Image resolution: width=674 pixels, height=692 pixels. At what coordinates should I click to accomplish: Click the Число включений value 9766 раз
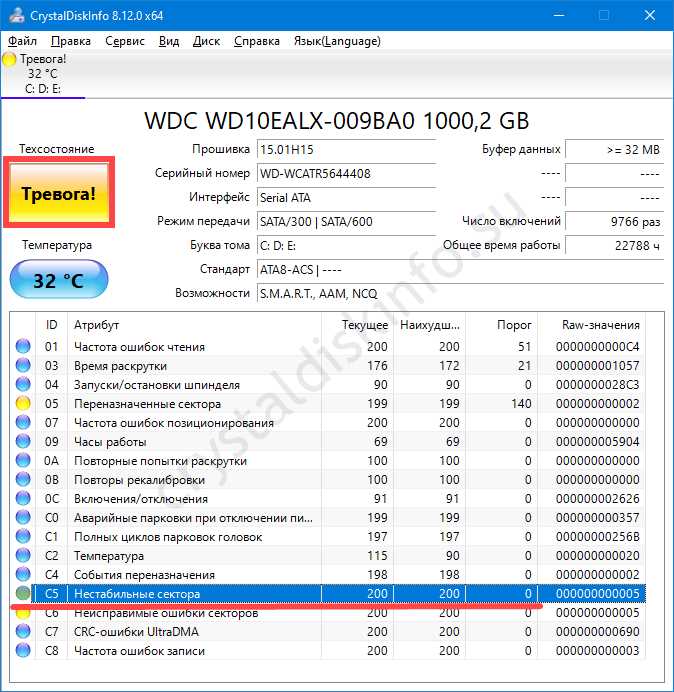pos(614,221)
